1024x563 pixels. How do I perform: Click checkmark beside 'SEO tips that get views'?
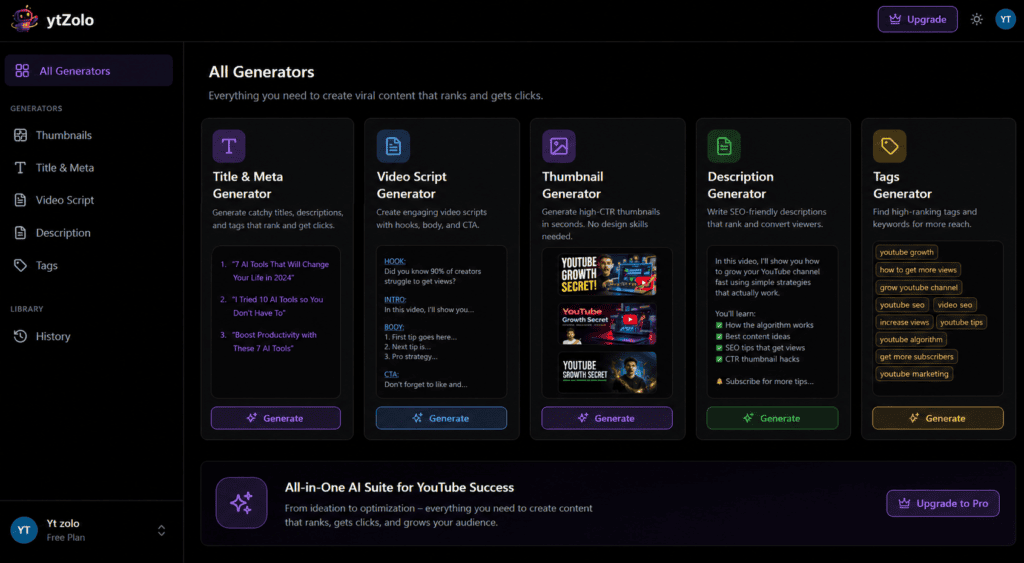[719, 348]
